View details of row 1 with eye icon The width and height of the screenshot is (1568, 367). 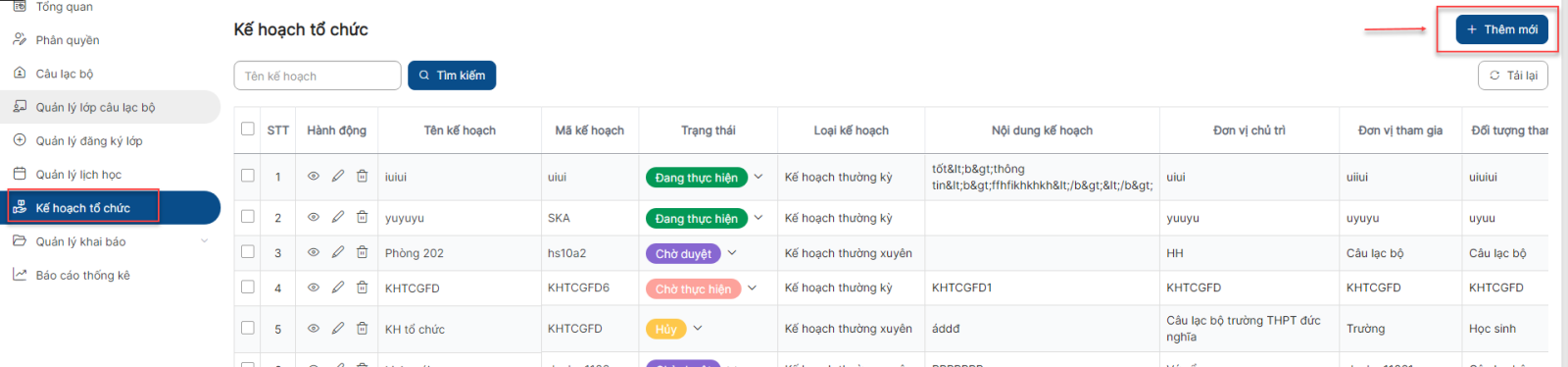314,177
